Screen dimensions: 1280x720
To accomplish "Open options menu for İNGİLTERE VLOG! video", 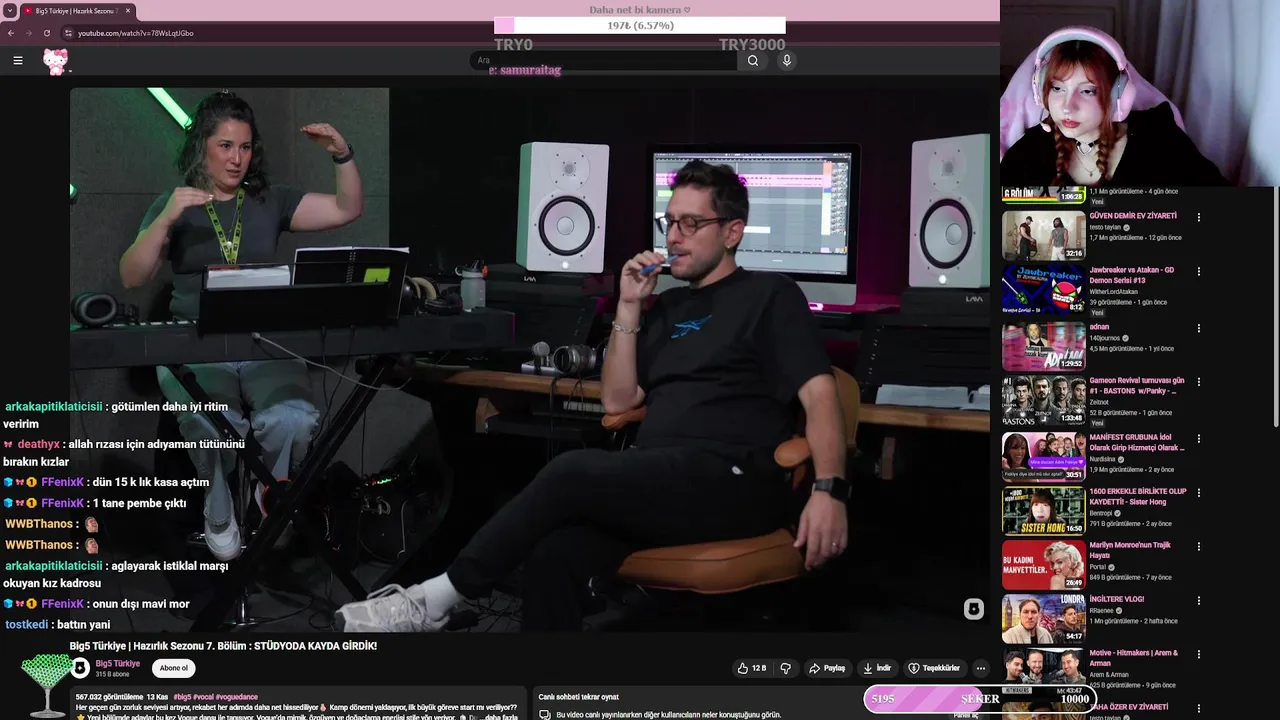I will 1198,600.
